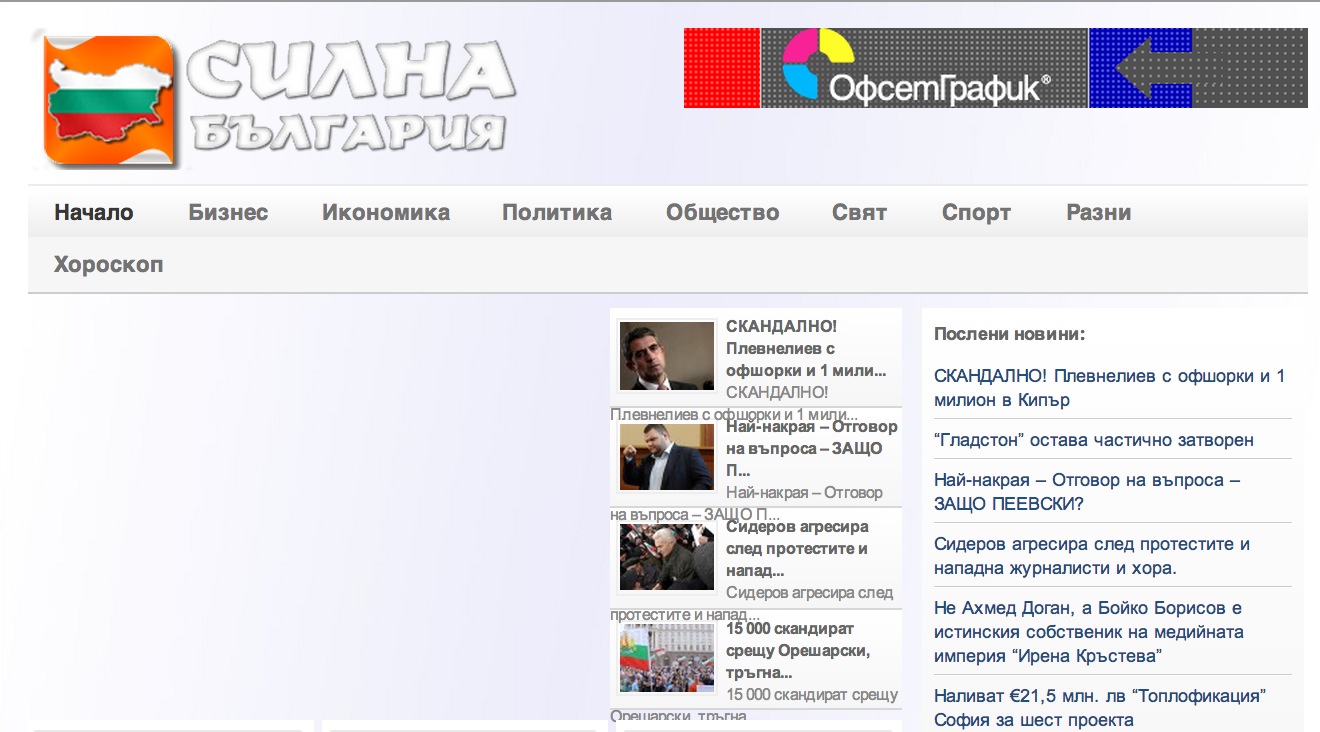Open the "Гладстон" остава частично затворен link
Viewport: 1320px width, 732px height.
[x=1093, y=440]
